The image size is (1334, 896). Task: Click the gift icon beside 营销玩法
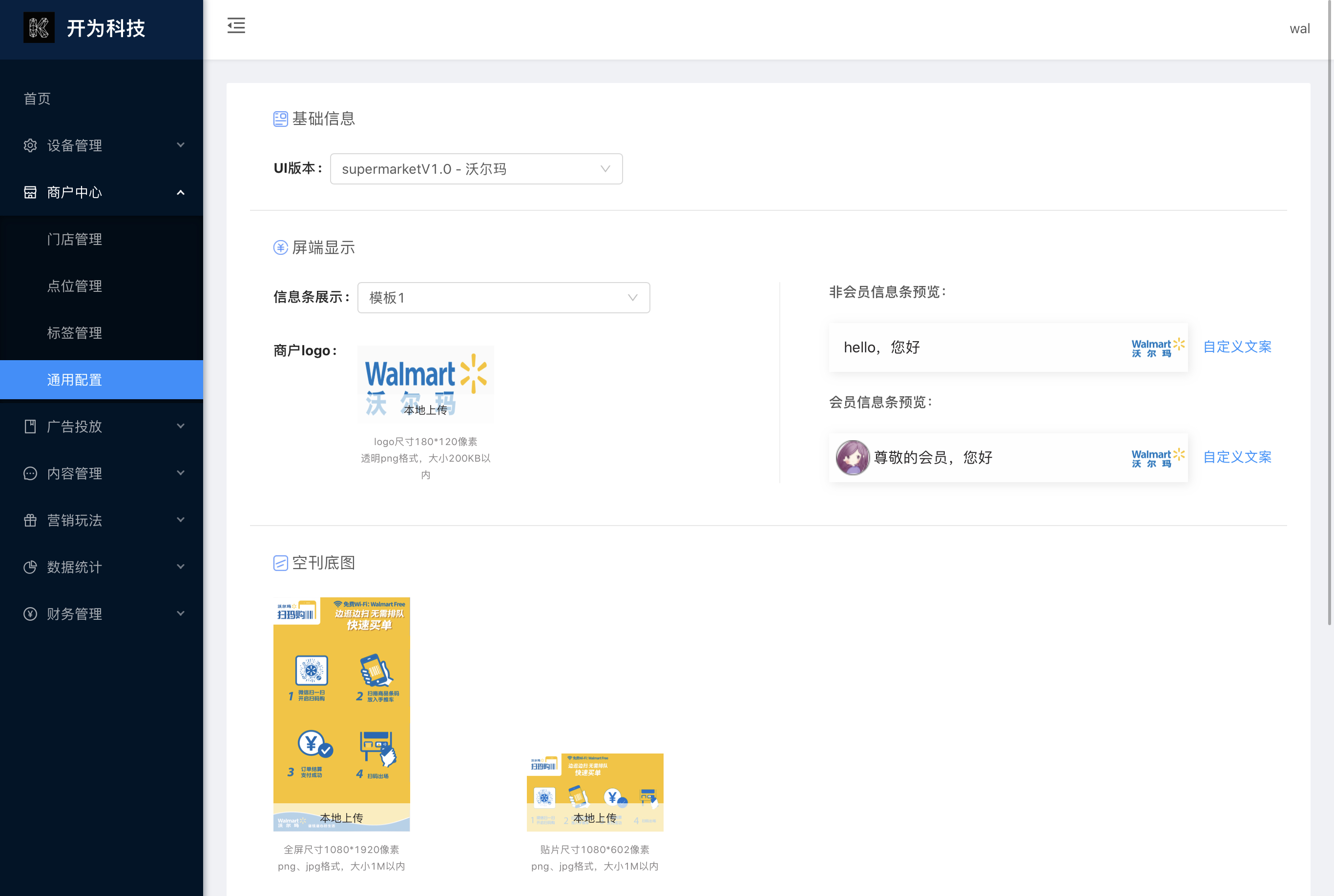30,520
